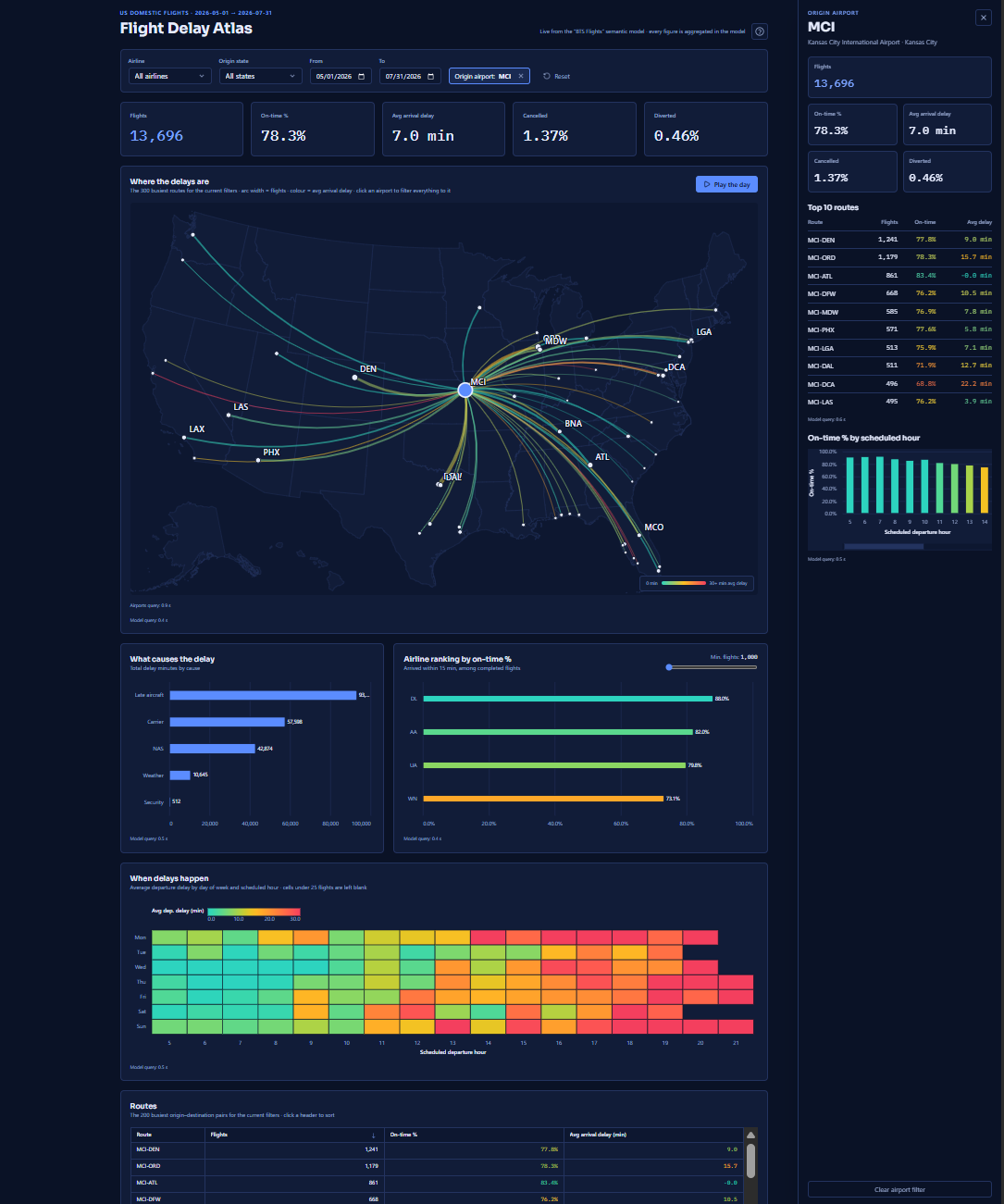Click the on-time by hour chart horizontal scrollbar

(883, 546)
